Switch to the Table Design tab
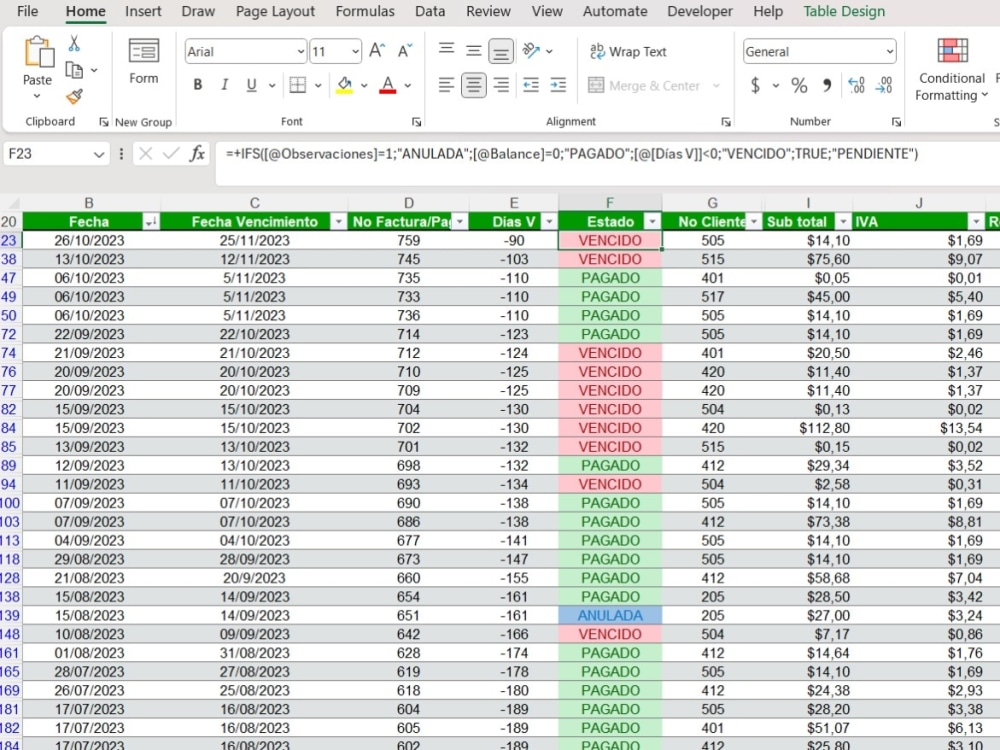Screen dimensions: 1000x750 coord(844,11)
